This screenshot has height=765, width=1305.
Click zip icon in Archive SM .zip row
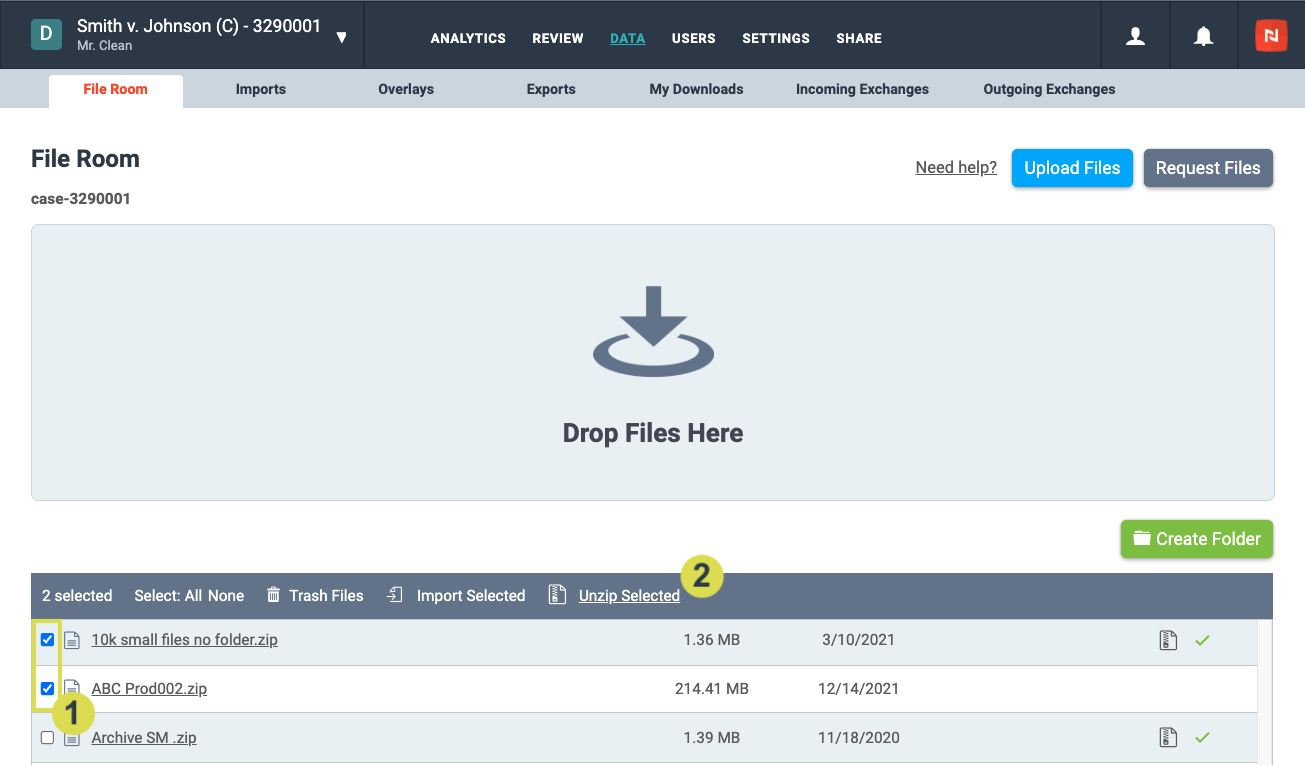coord(1168,738)
